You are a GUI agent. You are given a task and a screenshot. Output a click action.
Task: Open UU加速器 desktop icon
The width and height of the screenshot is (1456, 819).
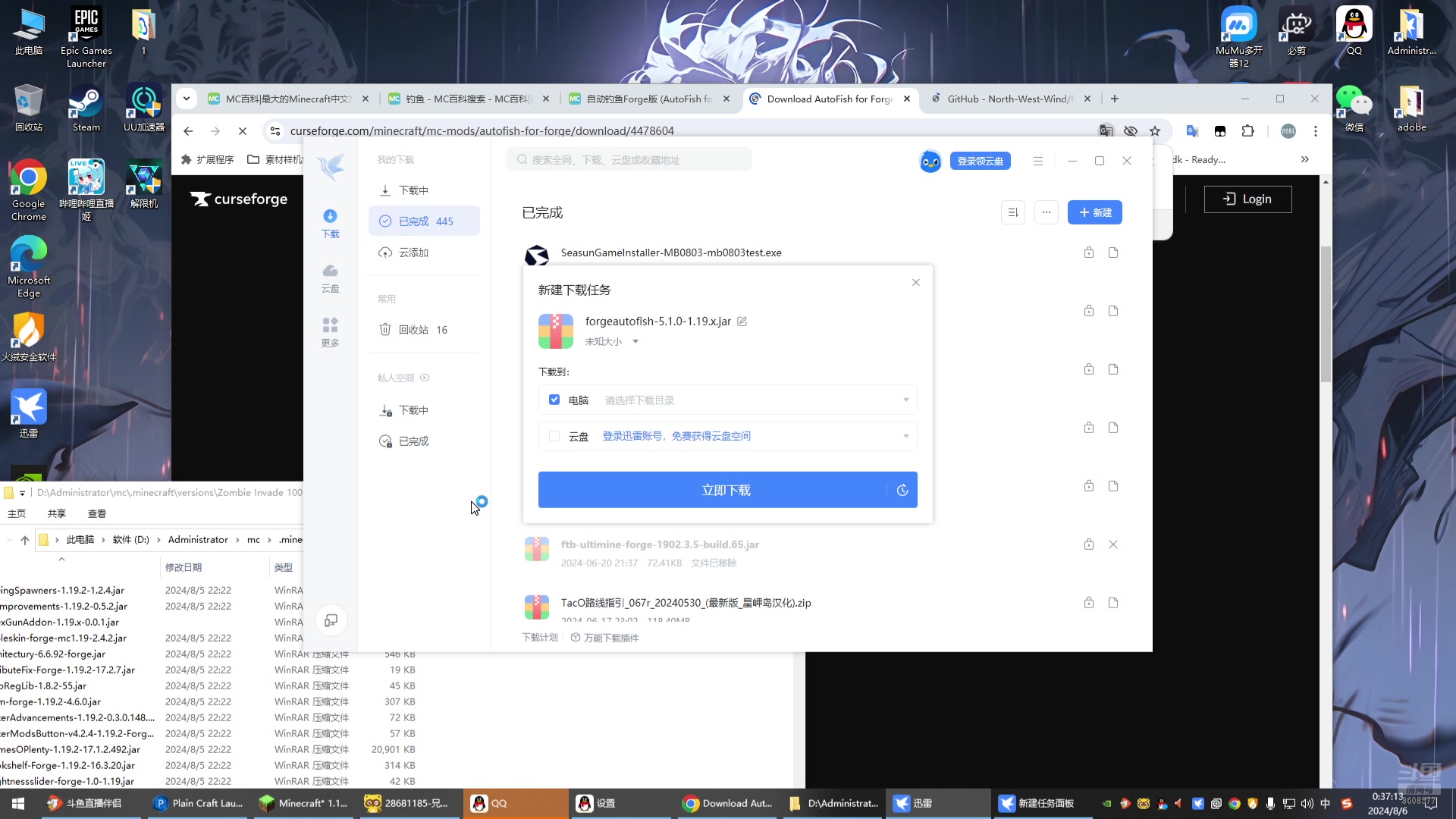point(144,110)
